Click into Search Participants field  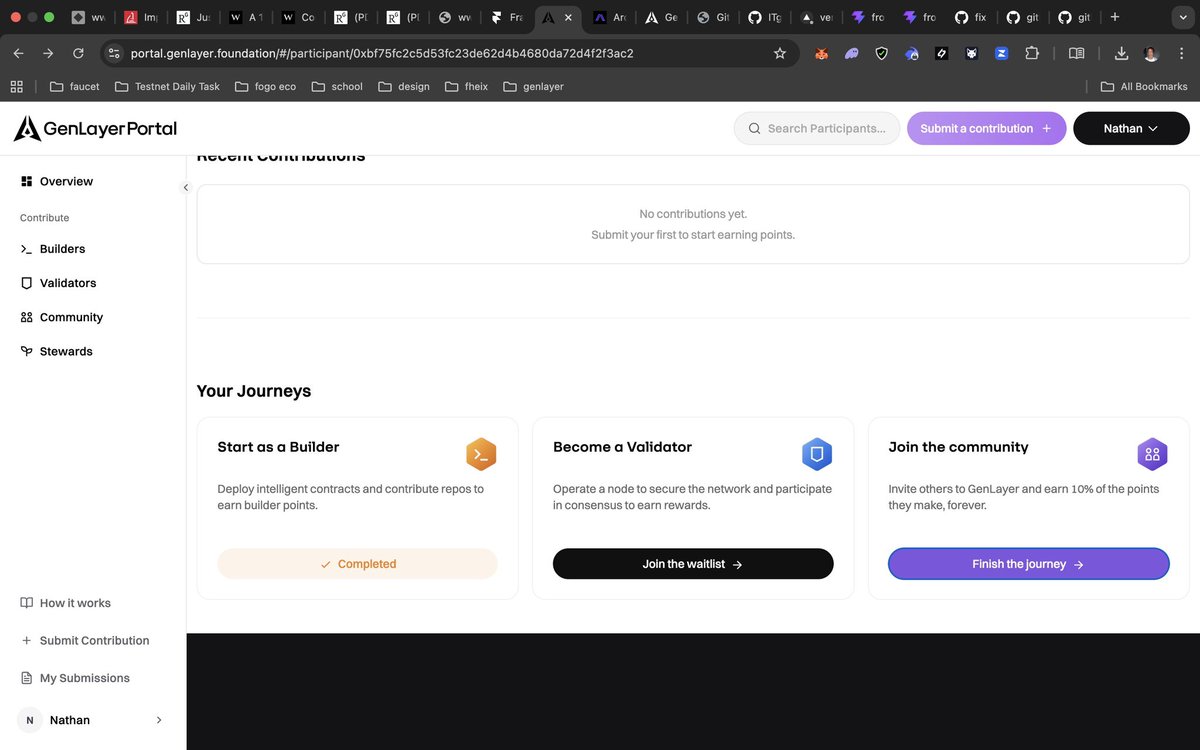[817, 128]
